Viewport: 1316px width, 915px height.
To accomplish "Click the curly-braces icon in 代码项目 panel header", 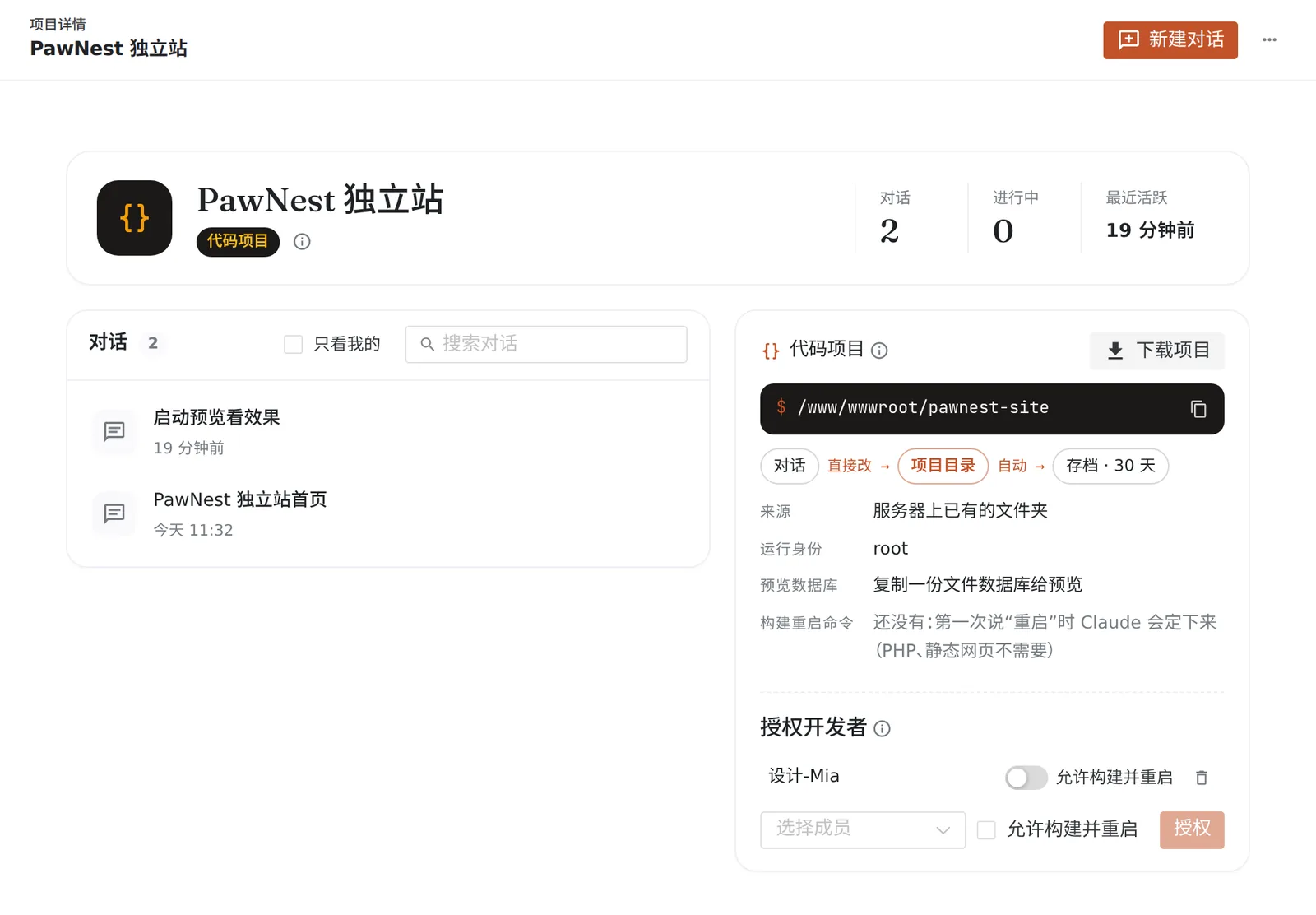I will pos(771,351).
